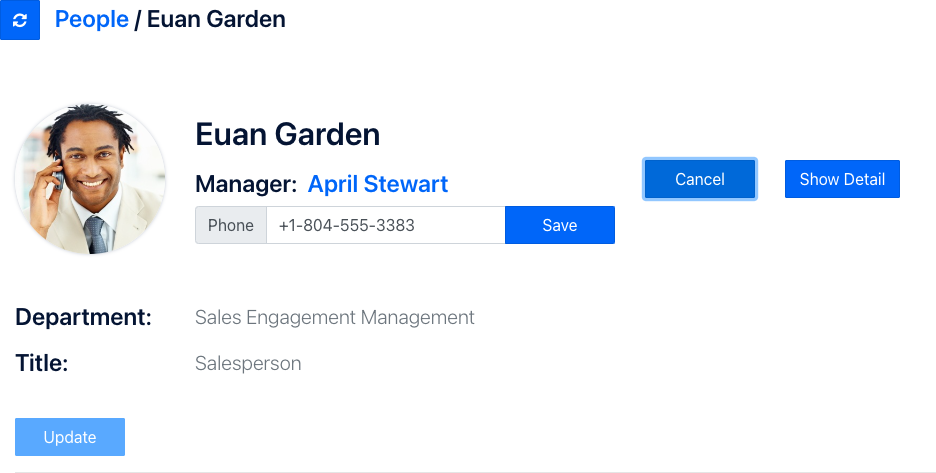Select the Euan Garden name heading

click(287, 134)
